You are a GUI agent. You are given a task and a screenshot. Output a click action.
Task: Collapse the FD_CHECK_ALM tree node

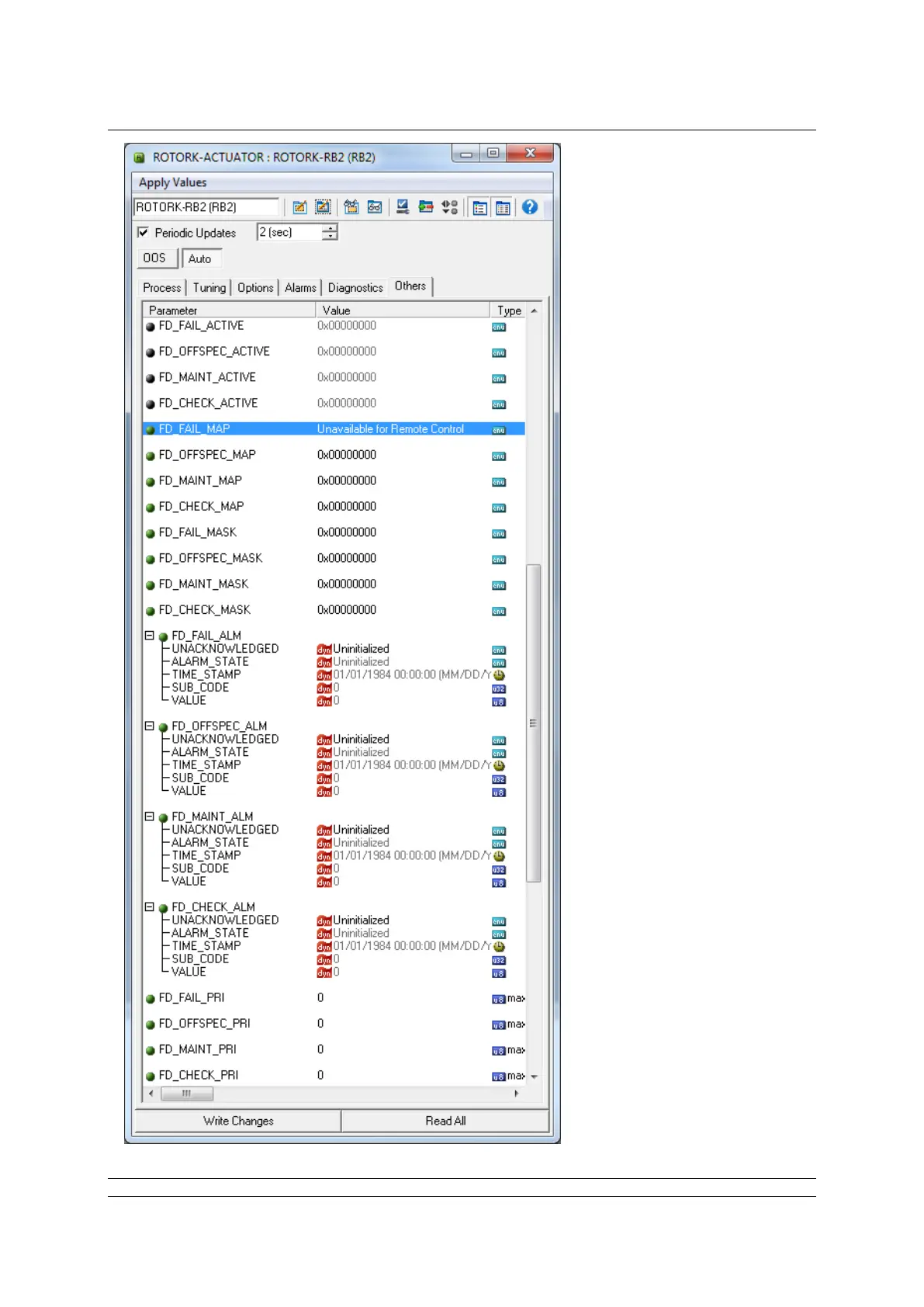click(x=150, y=907)
